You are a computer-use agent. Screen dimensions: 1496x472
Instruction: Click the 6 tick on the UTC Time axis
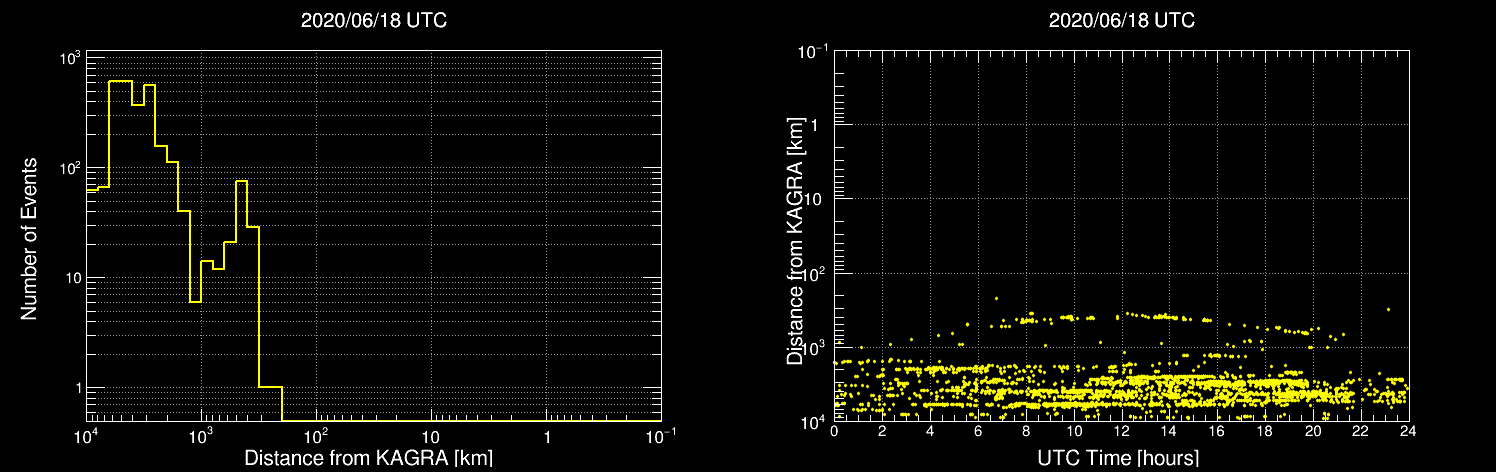pyautogui.click(x=978, y=431)
